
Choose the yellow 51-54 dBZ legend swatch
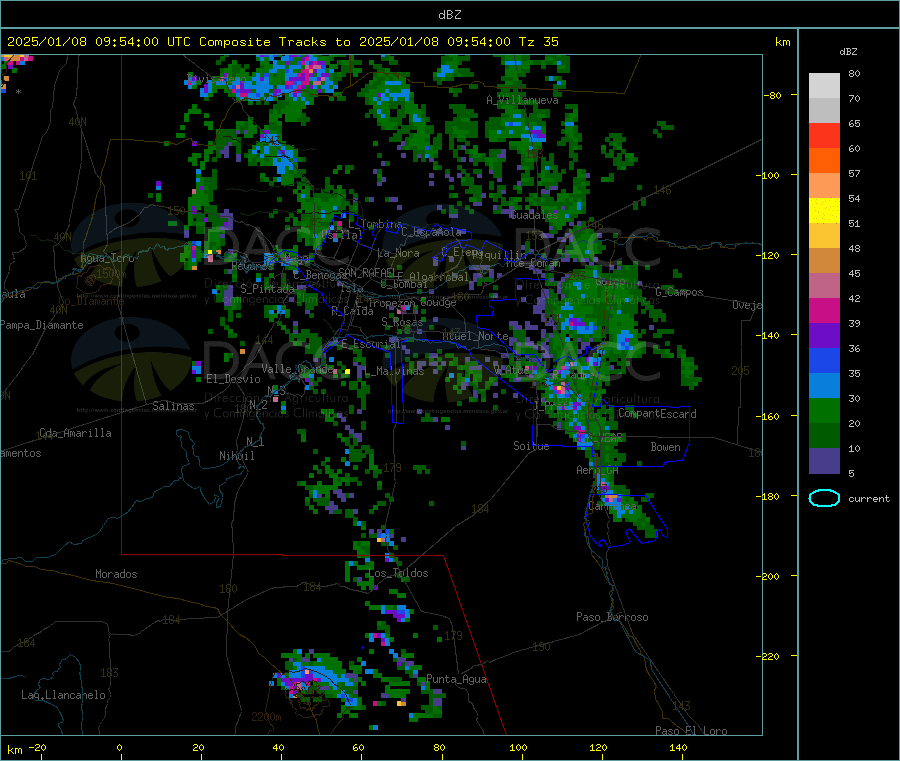point(824,211)
